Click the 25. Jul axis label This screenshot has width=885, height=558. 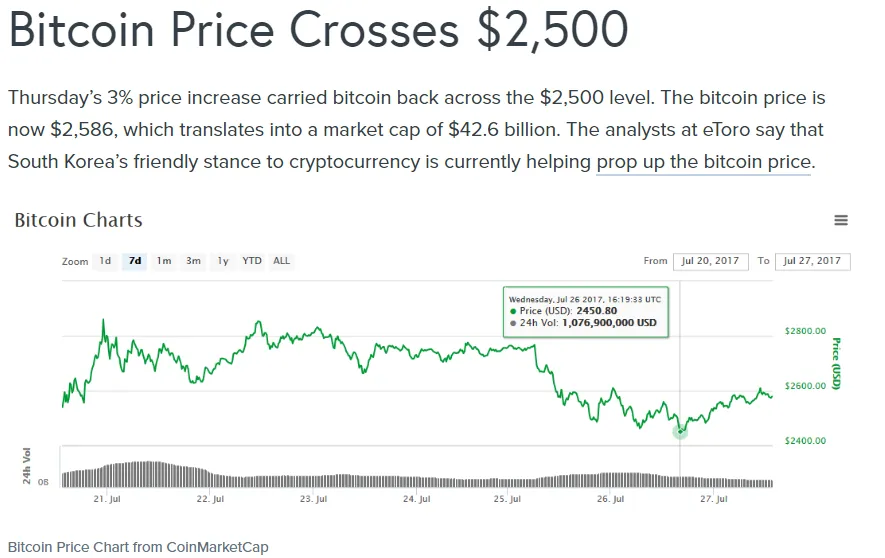507,499
